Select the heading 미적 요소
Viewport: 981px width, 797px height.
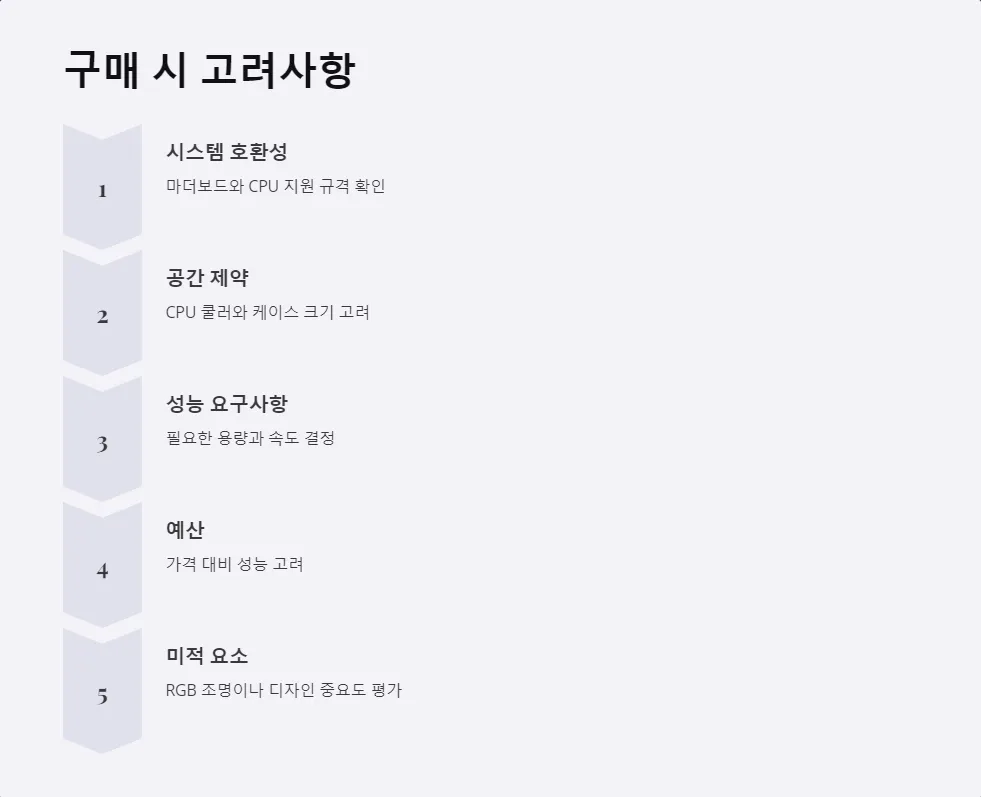point(207,656)
